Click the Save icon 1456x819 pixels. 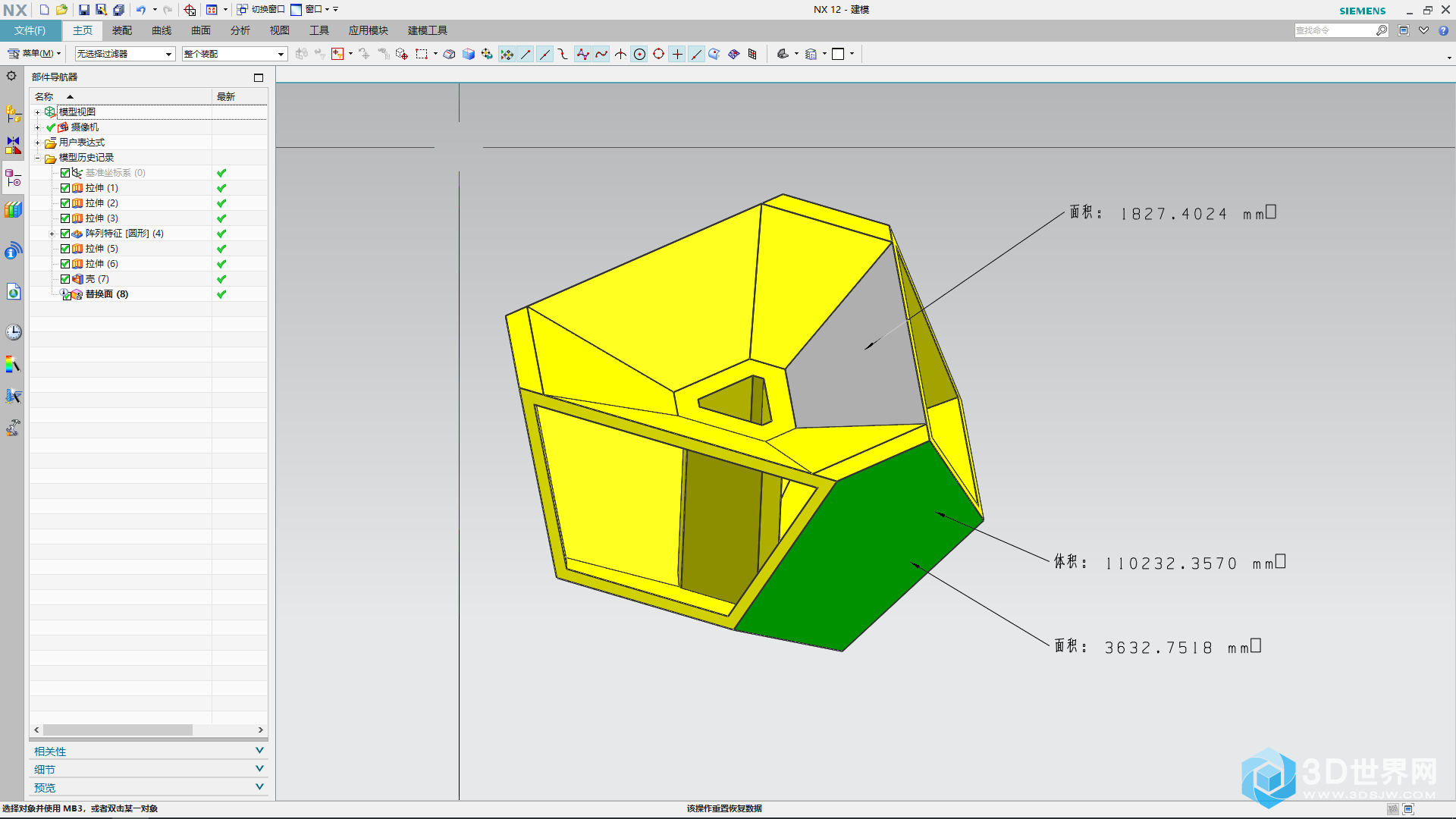pos(83,10)
